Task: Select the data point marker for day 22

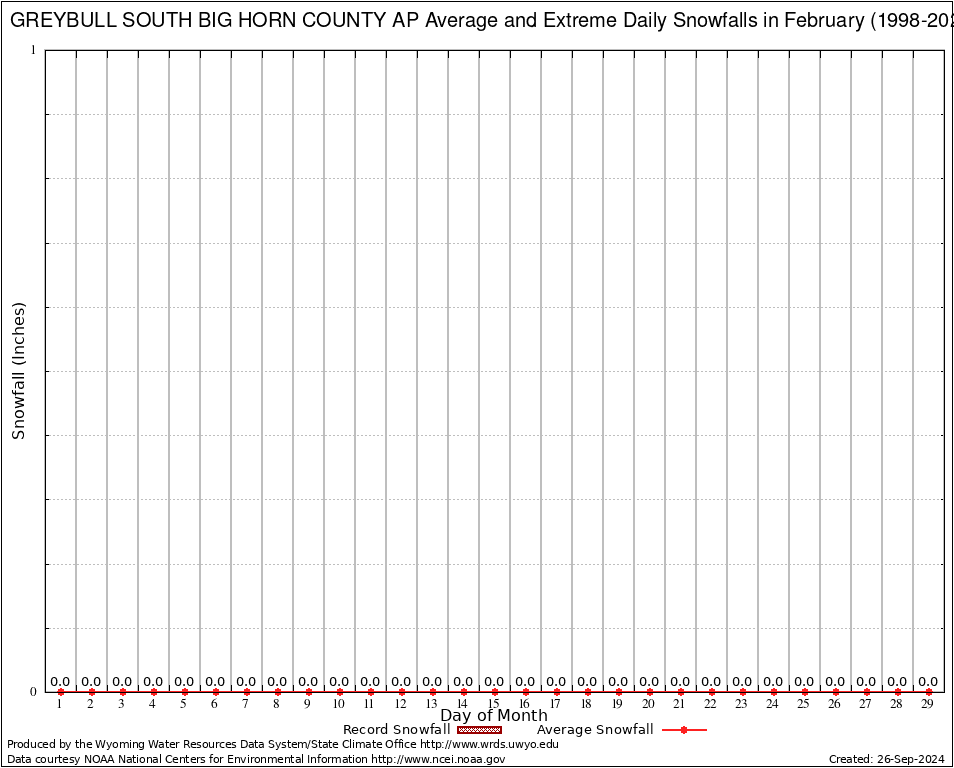Action: tap(711, 692)
